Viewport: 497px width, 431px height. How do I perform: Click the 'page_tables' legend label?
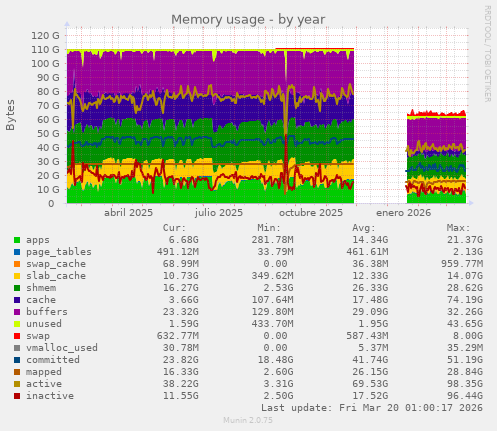(59, 252)
